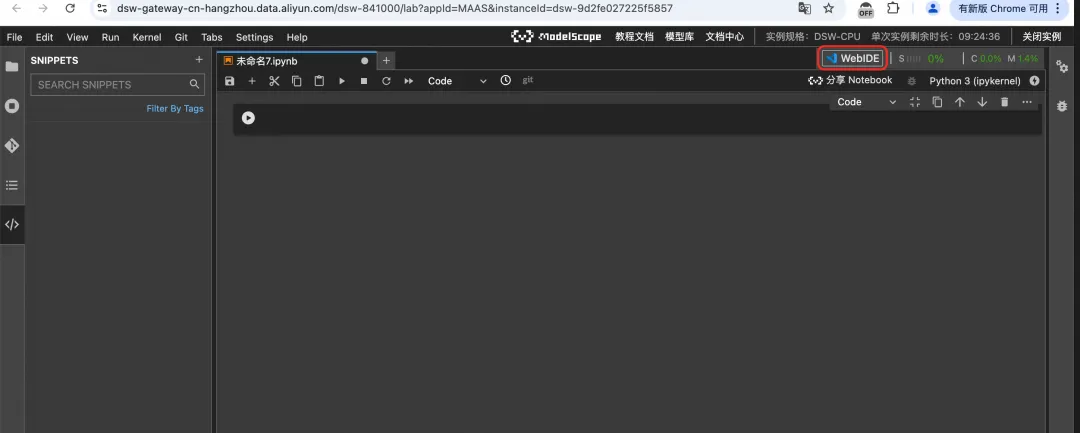Image resolution: width=1080 pixels, height=433 pixels.
Task: Show the table of contents panel
Action: pos(12,185)
